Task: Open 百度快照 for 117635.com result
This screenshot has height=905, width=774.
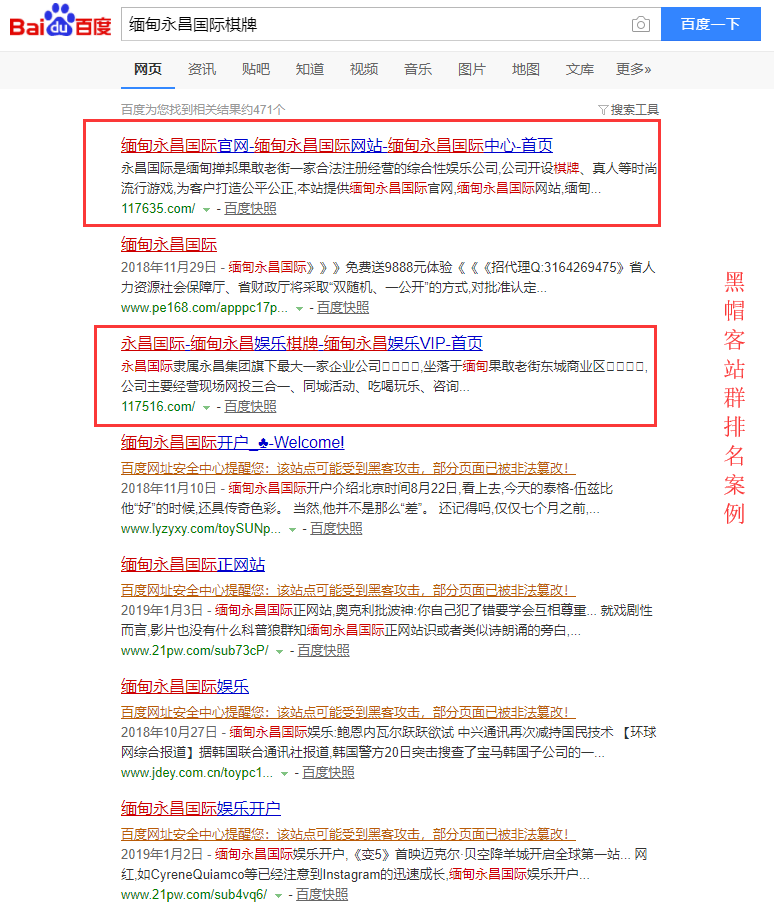Action: (x=250, y=209)
